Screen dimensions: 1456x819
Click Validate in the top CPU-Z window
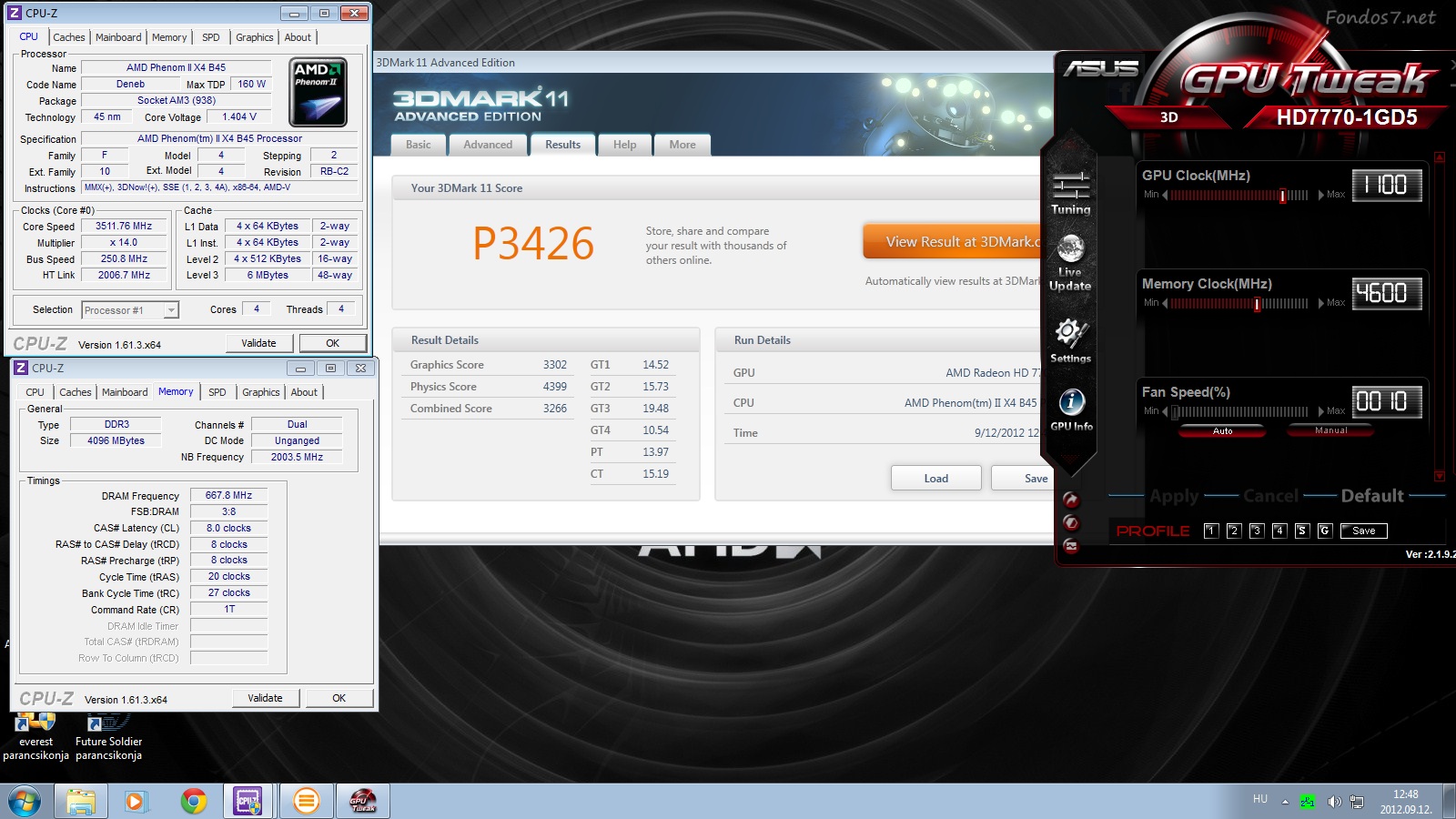tap(259, 343)
